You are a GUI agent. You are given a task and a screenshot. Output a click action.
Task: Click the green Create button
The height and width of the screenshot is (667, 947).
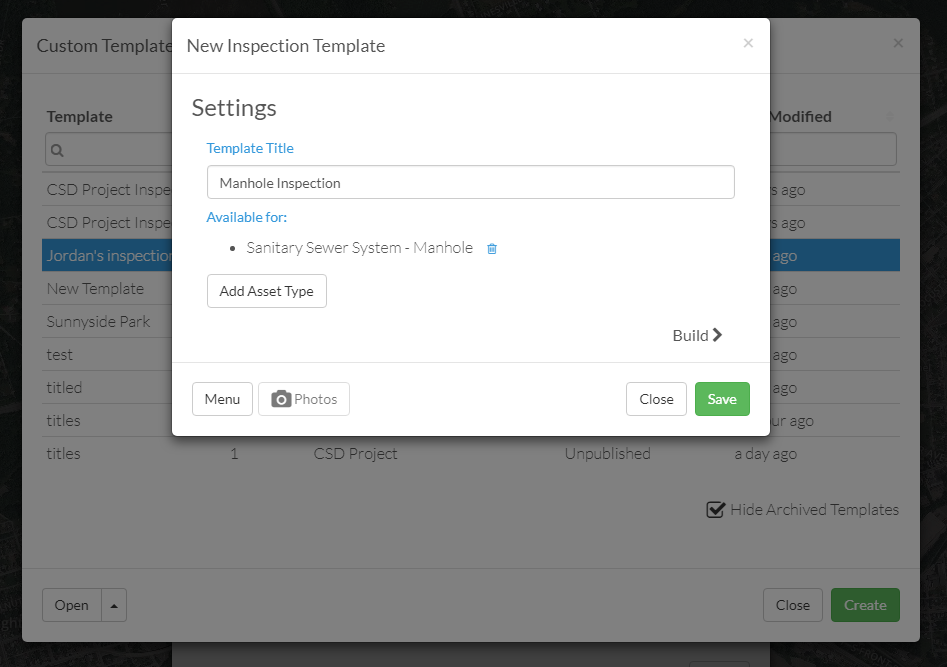[x=865, y=605]
